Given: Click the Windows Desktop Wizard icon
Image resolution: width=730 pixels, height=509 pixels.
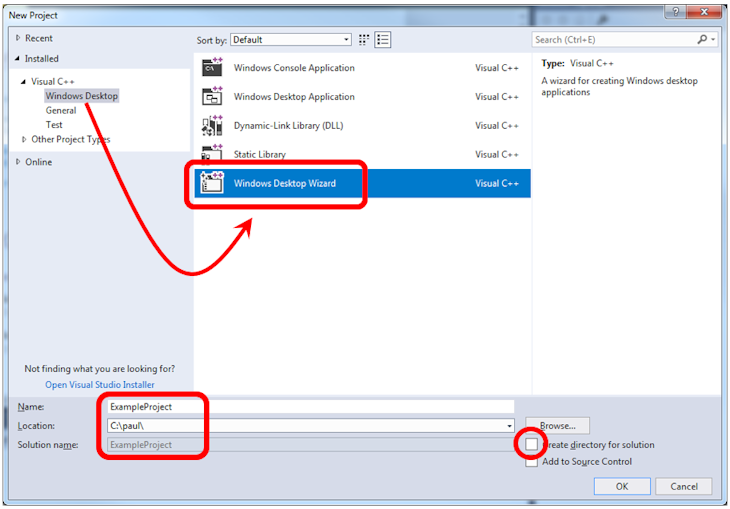Looking at the screenshot, I should tap(212, 183).
